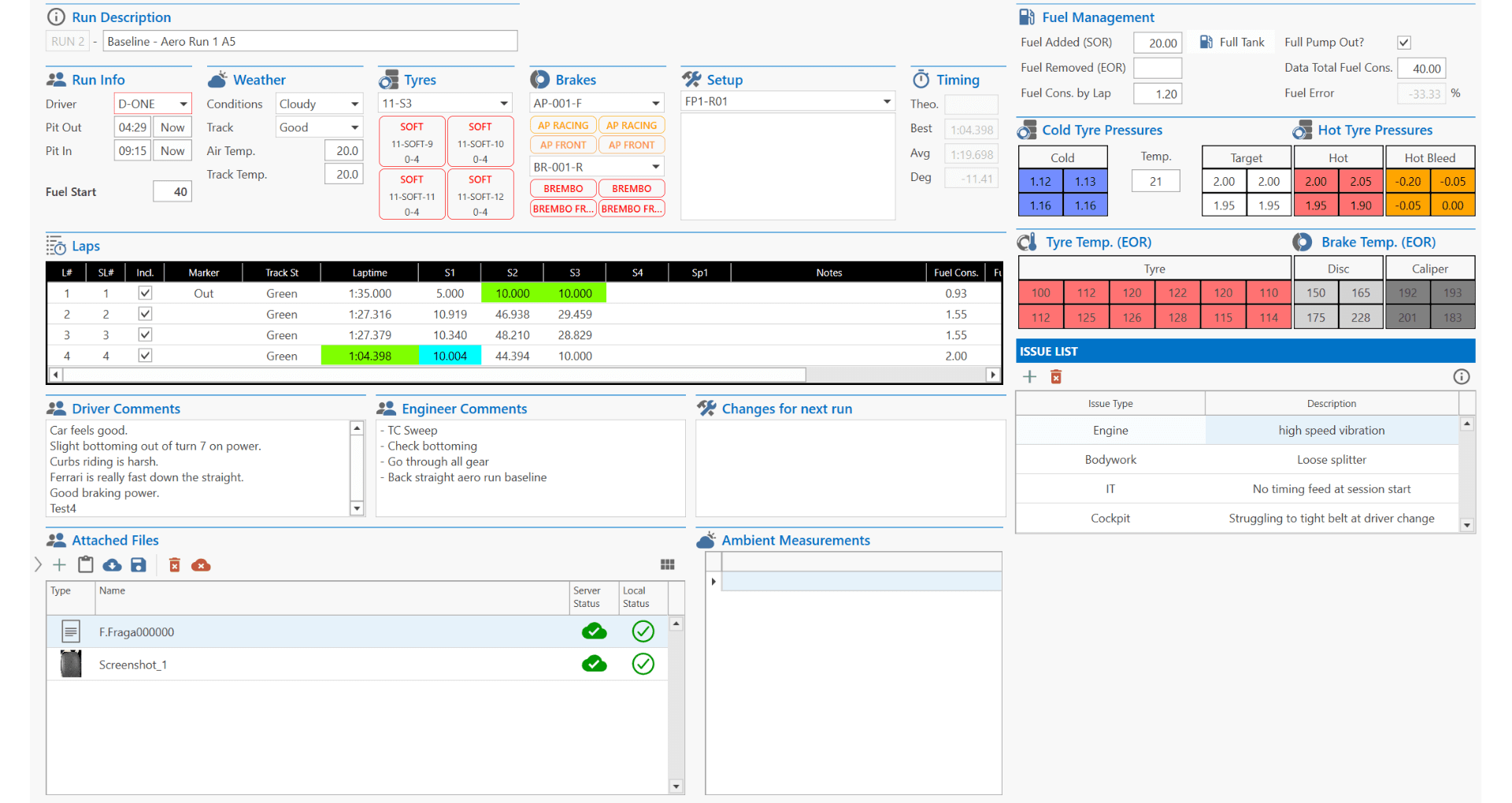
Task: Open the rear brakes dropdown BR-001-R
Action: [x=597, y=167]
